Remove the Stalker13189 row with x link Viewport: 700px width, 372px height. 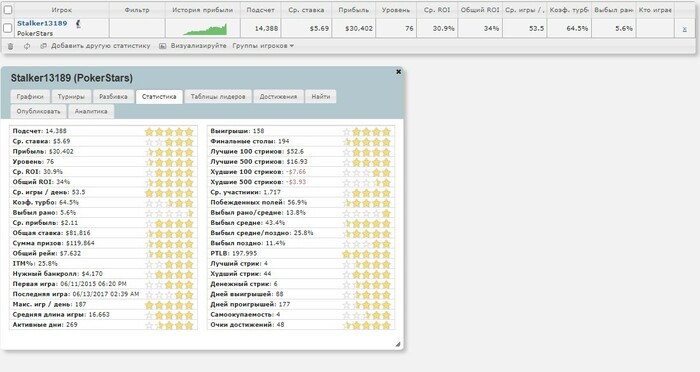click(x=684, y=29)
